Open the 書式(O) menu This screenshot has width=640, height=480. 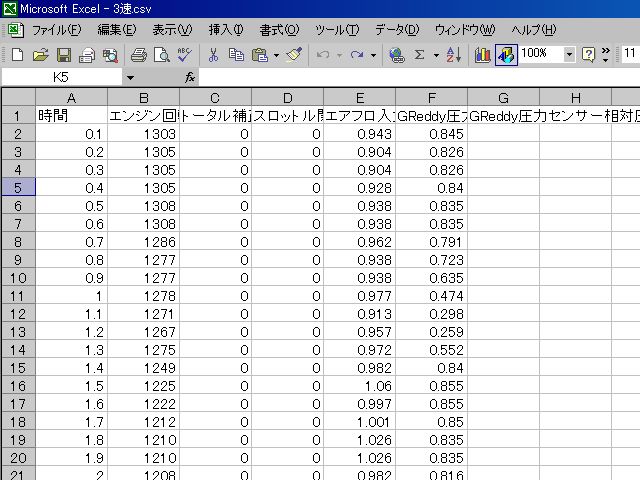[x=280, y=30]
